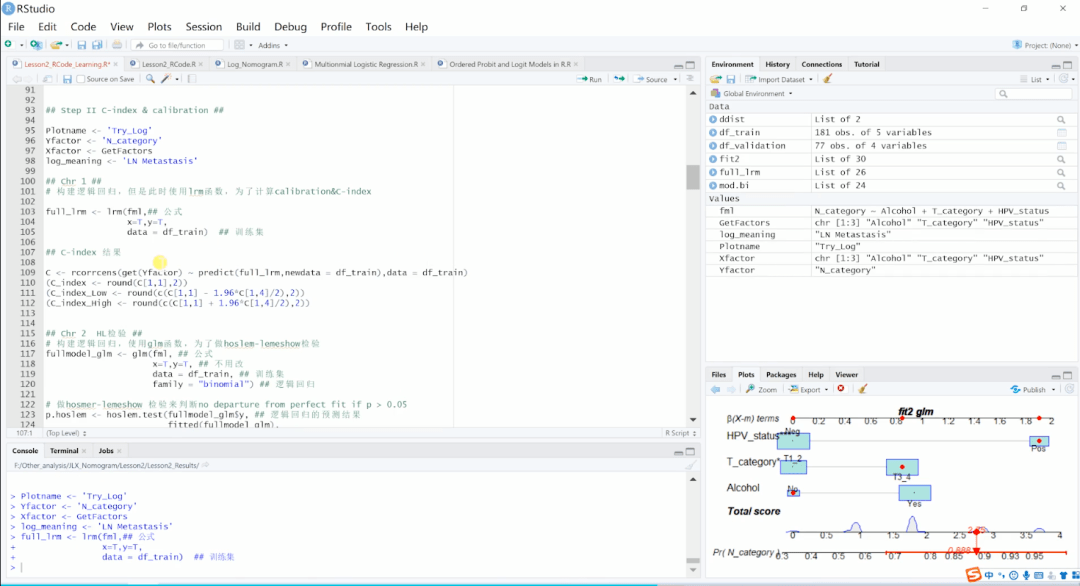Remove the current plot with red X
The width and height of the screenshot is (1080, 586).
[x=841, y=389]
